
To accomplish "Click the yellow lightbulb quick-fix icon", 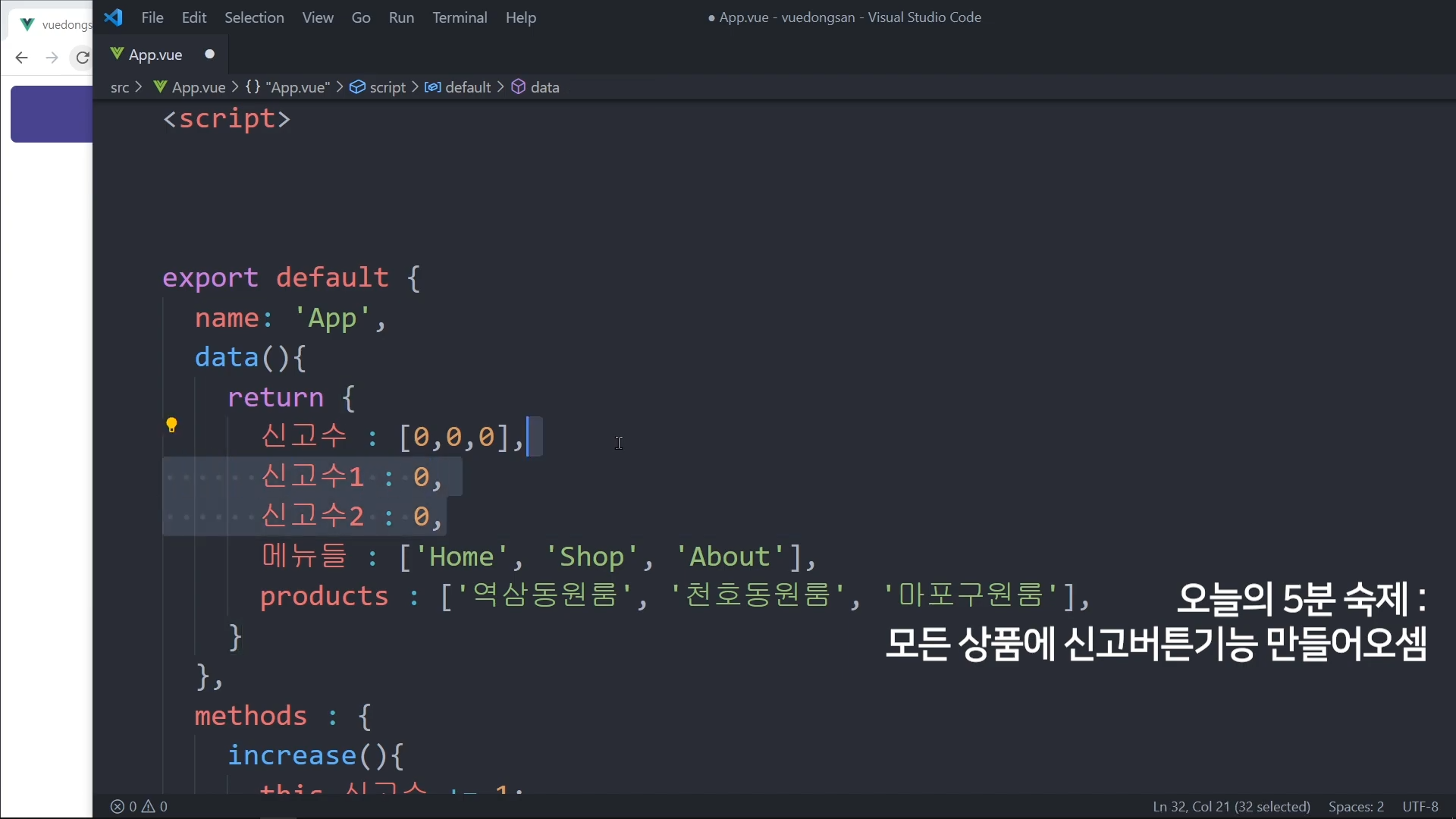I will pyautogui.click(x=172, y=425).
